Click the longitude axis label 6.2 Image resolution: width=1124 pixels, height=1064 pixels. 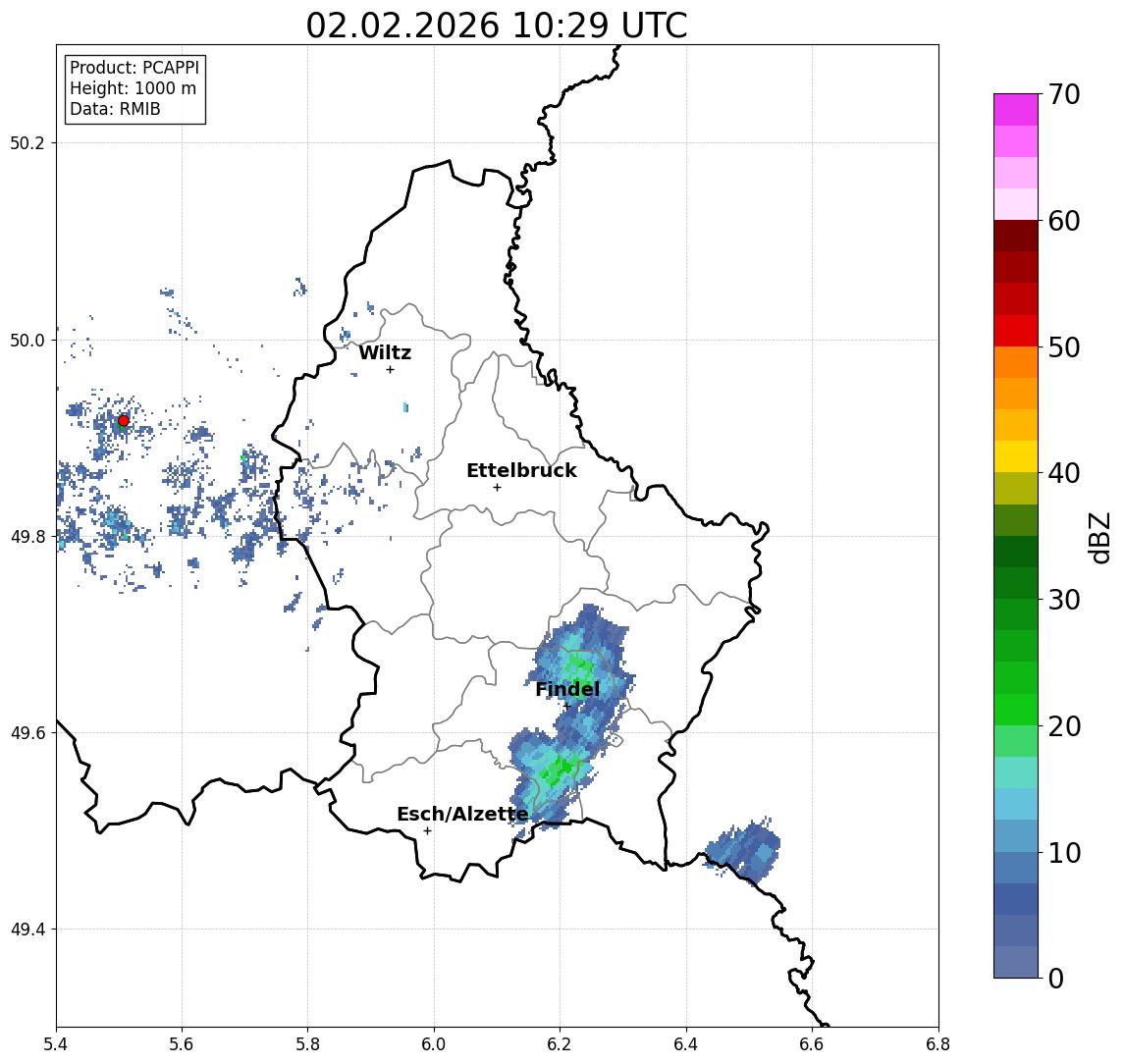(x=560, y=1044)
